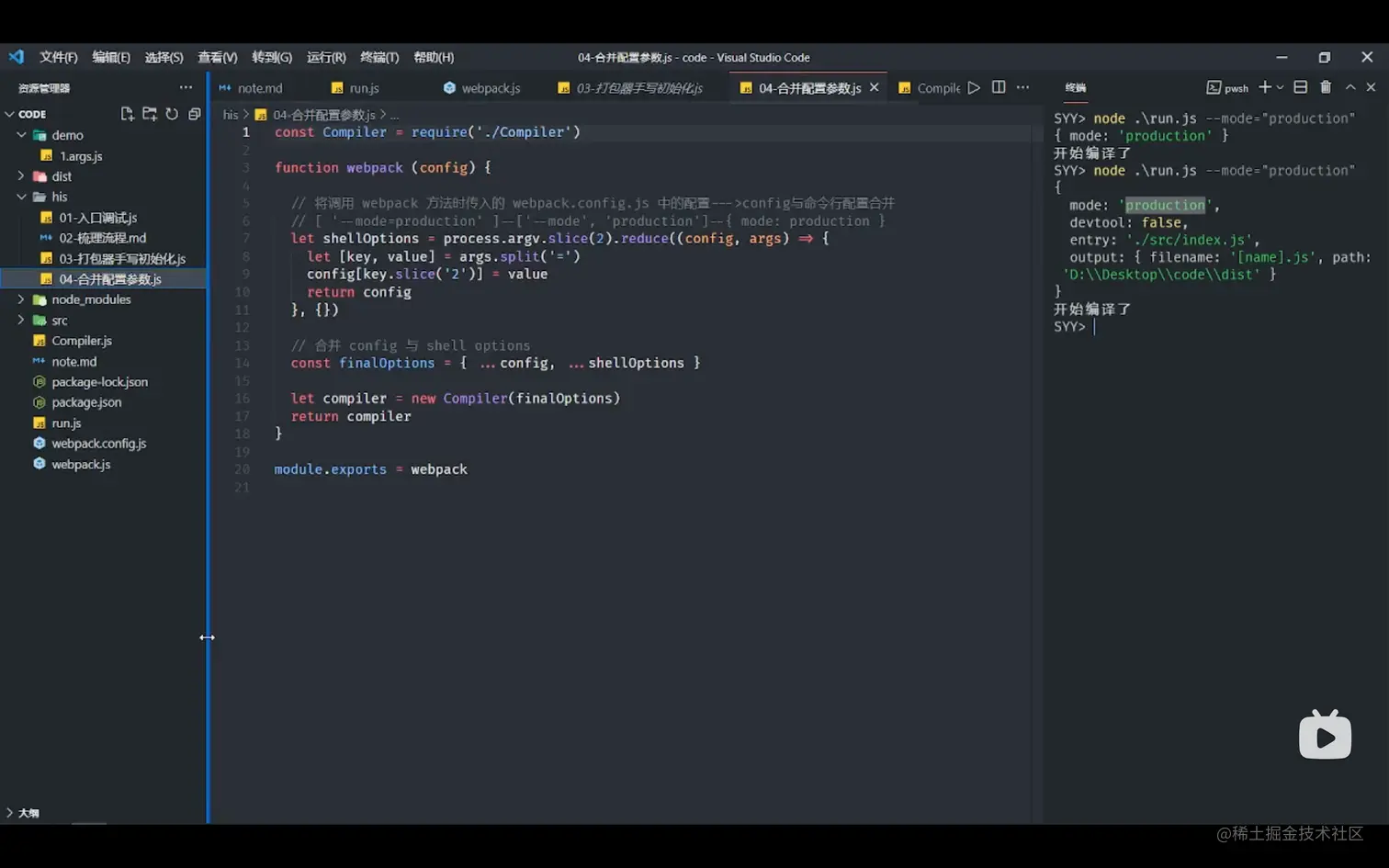Split the editor to the right
This screenshot has height=868, width=1389.
(x=999, y=87)
